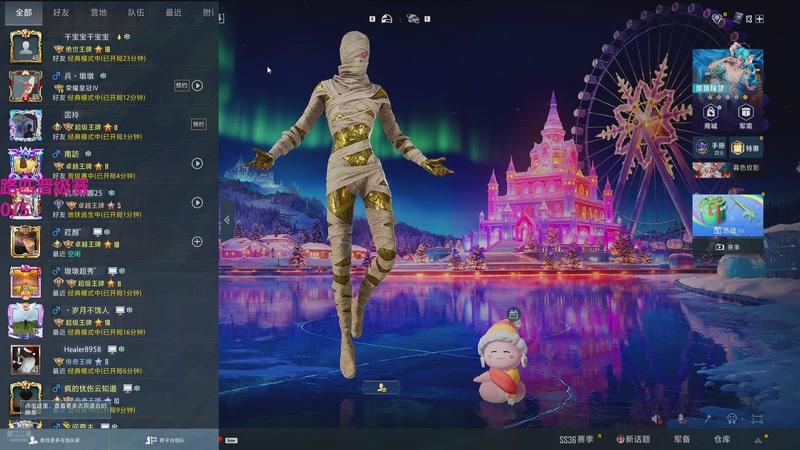Image resolution: width=800 pixels, height=450 pixels.
Task: Open the 军需 supply crate icon
Action: [x=745, y=116]
